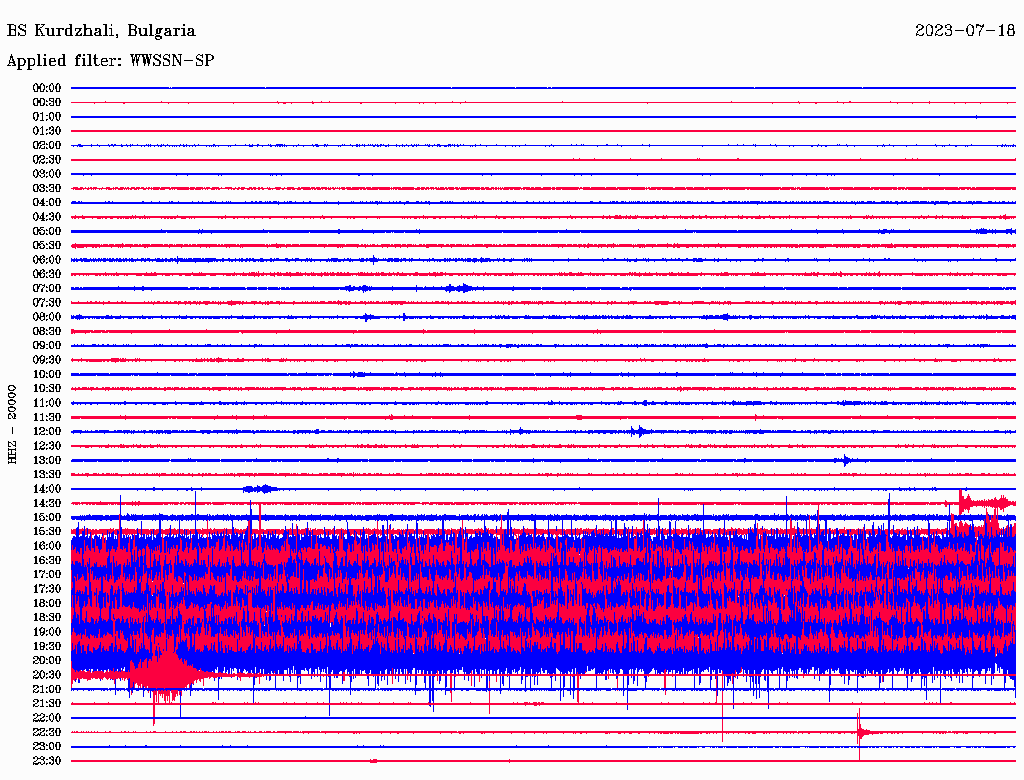Select the 16:30 time label

(x=47, y=561)
